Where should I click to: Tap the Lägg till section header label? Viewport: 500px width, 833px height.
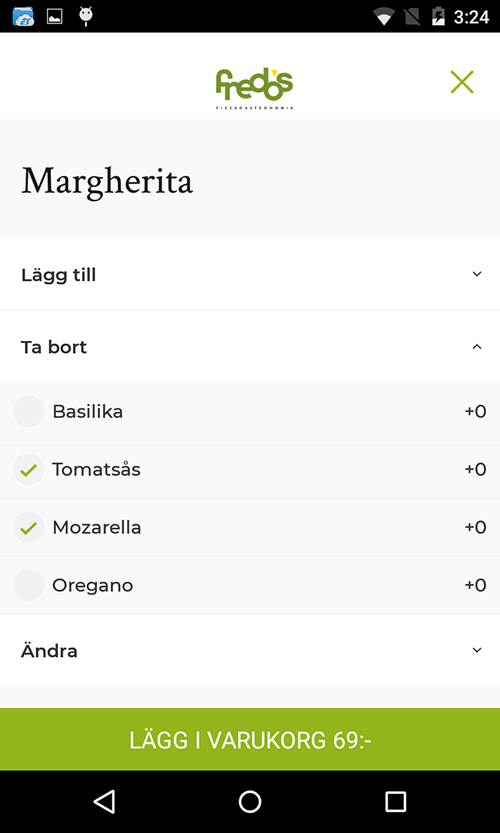tap(58, 275)
